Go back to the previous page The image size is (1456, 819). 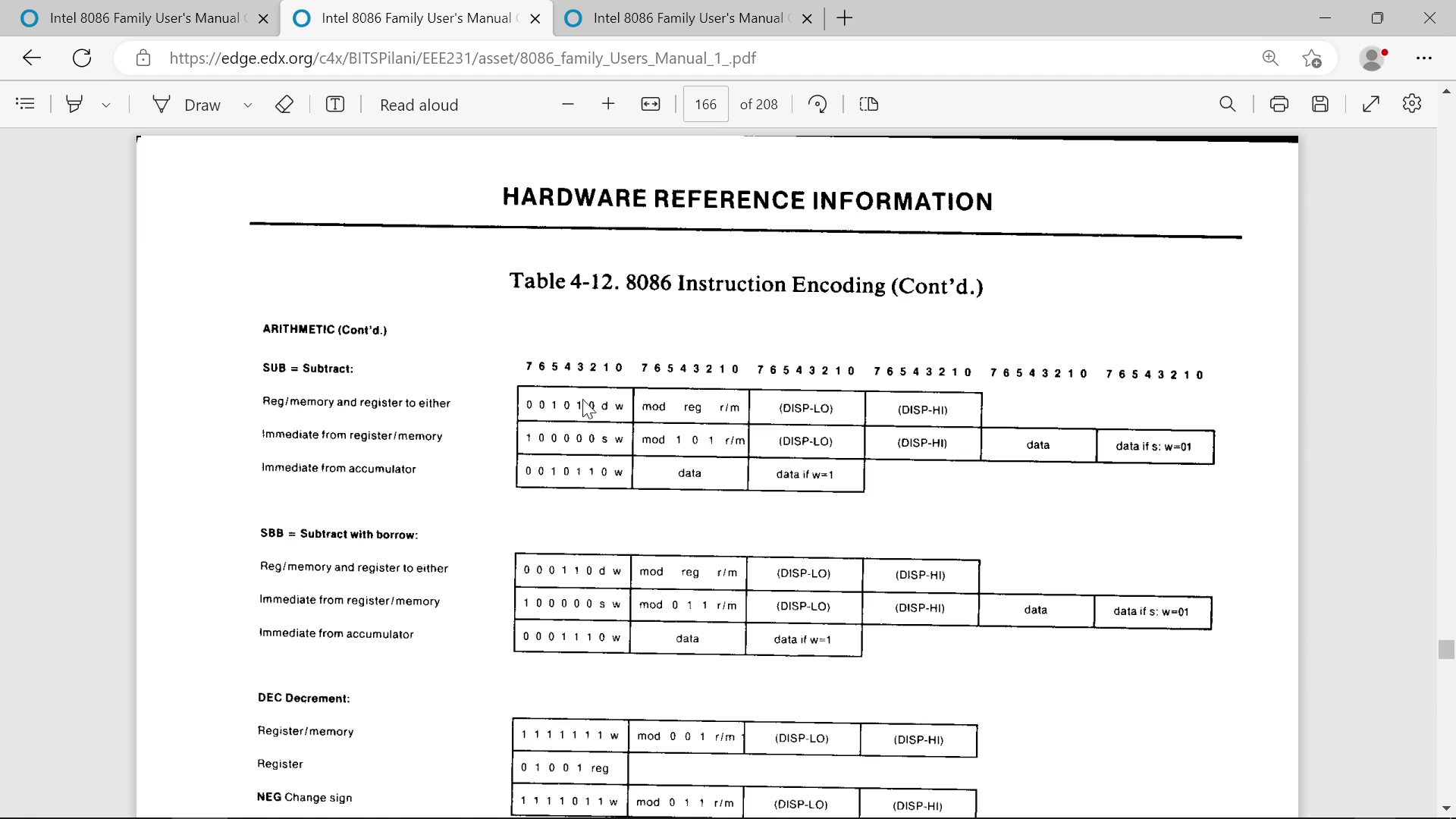tap(31, 58)
